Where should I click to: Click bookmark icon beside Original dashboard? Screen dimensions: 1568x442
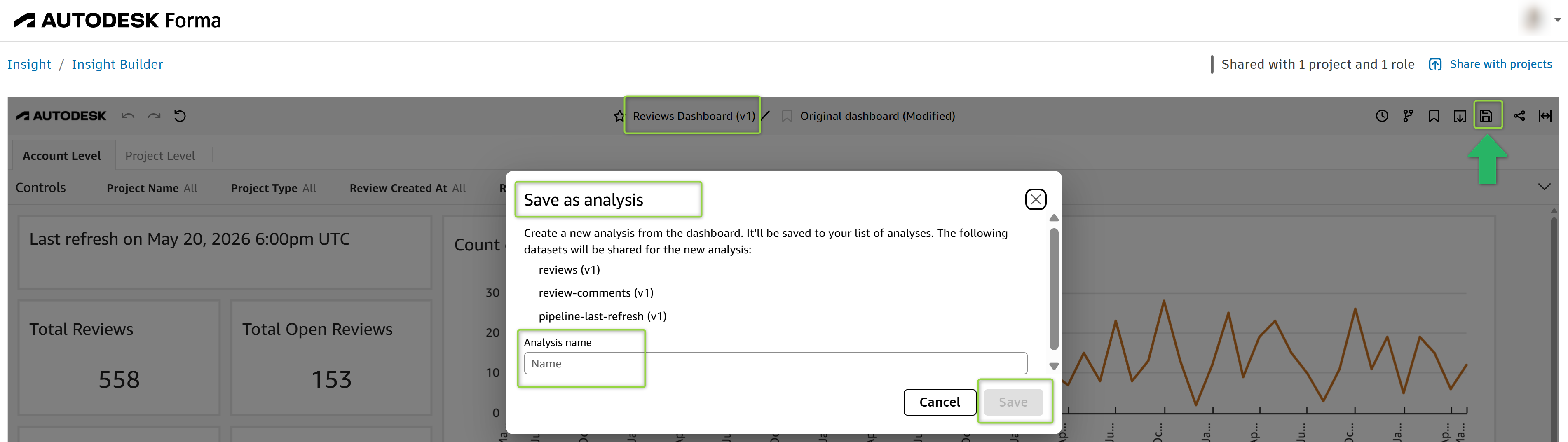pyautogui.click(x=787, y=116)
